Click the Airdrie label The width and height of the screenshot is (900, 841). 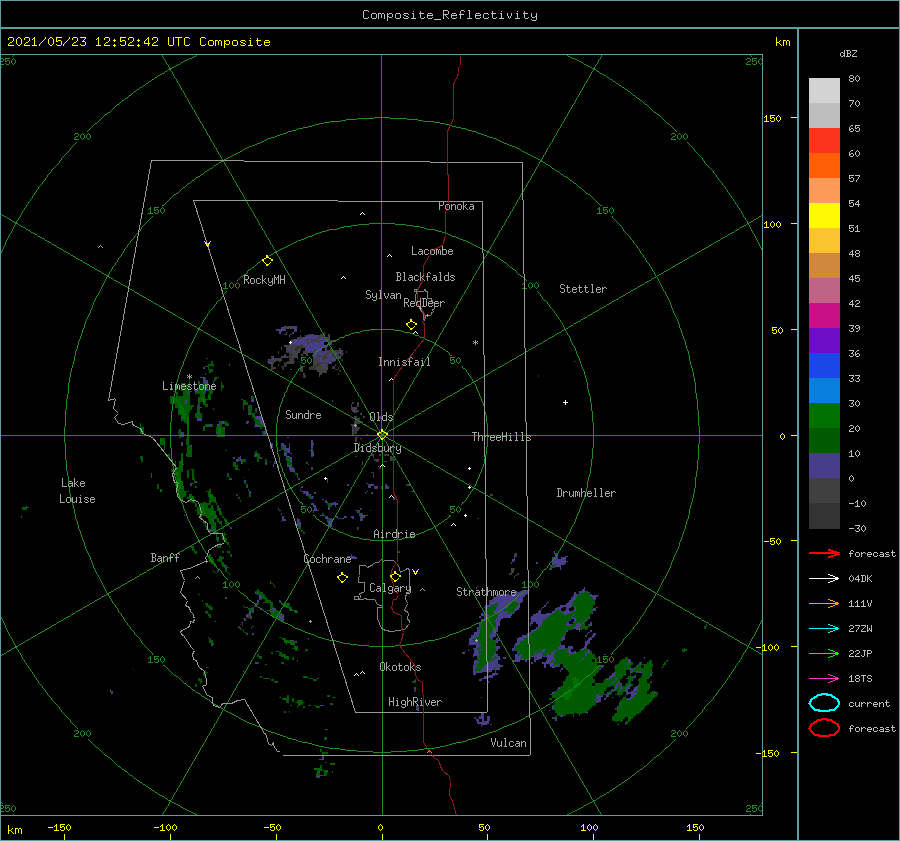point(394,534)
